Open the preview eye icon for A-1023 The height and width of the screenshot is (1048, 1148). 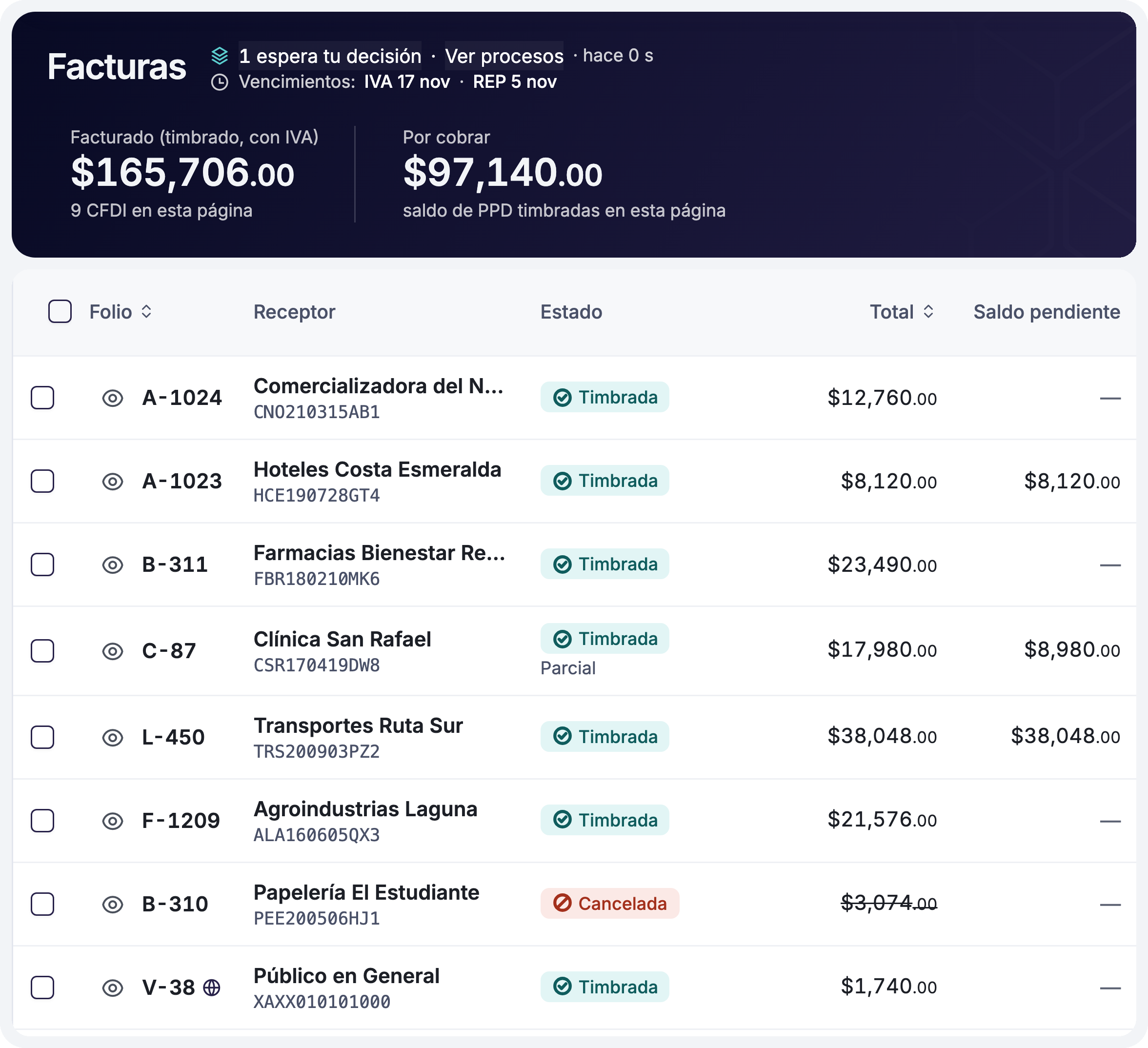[x=113, y=481]
